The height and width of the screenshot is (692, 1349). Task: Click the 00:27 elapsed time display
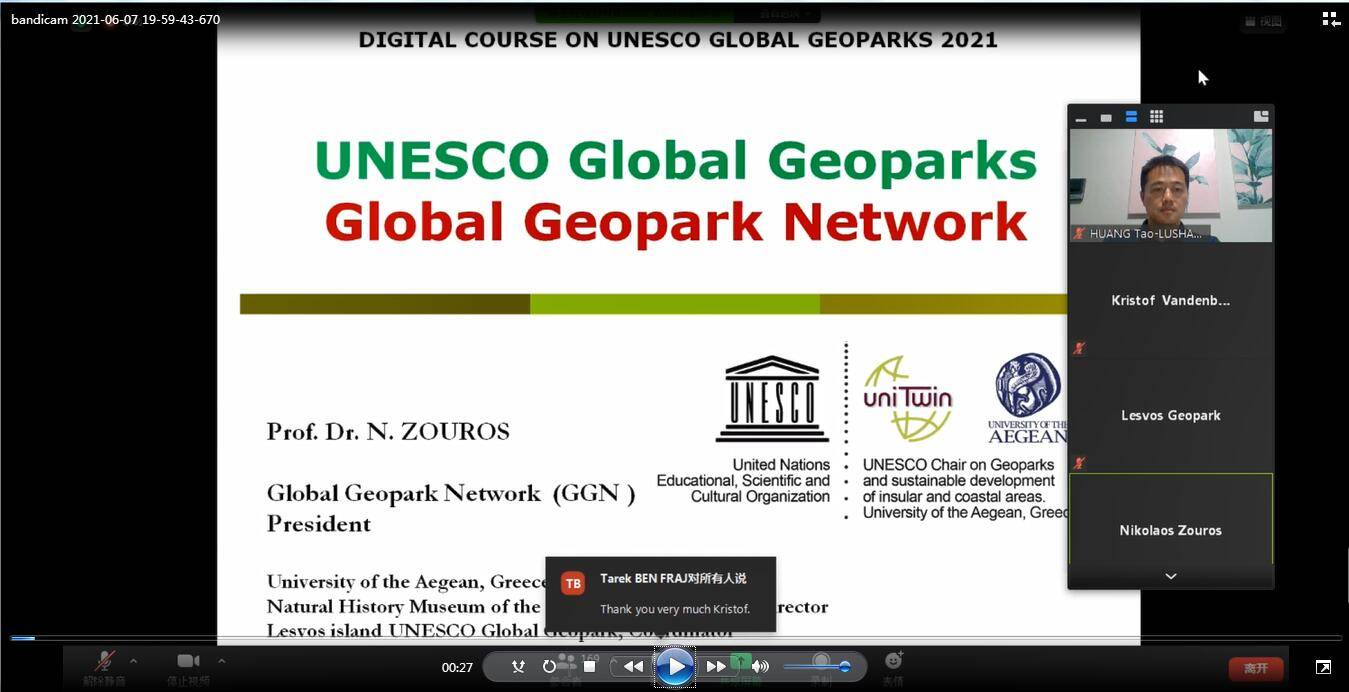pos(457,667)
